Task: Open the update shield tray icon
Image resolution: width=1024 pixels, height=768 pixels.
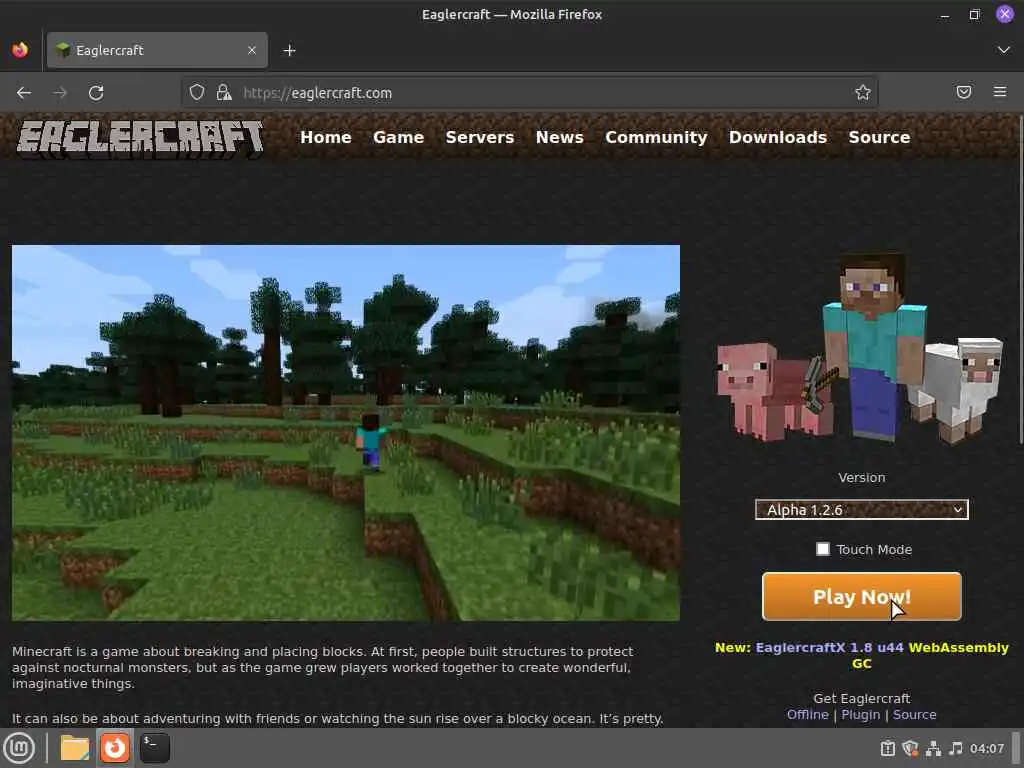Action: (x=910, y=748)
